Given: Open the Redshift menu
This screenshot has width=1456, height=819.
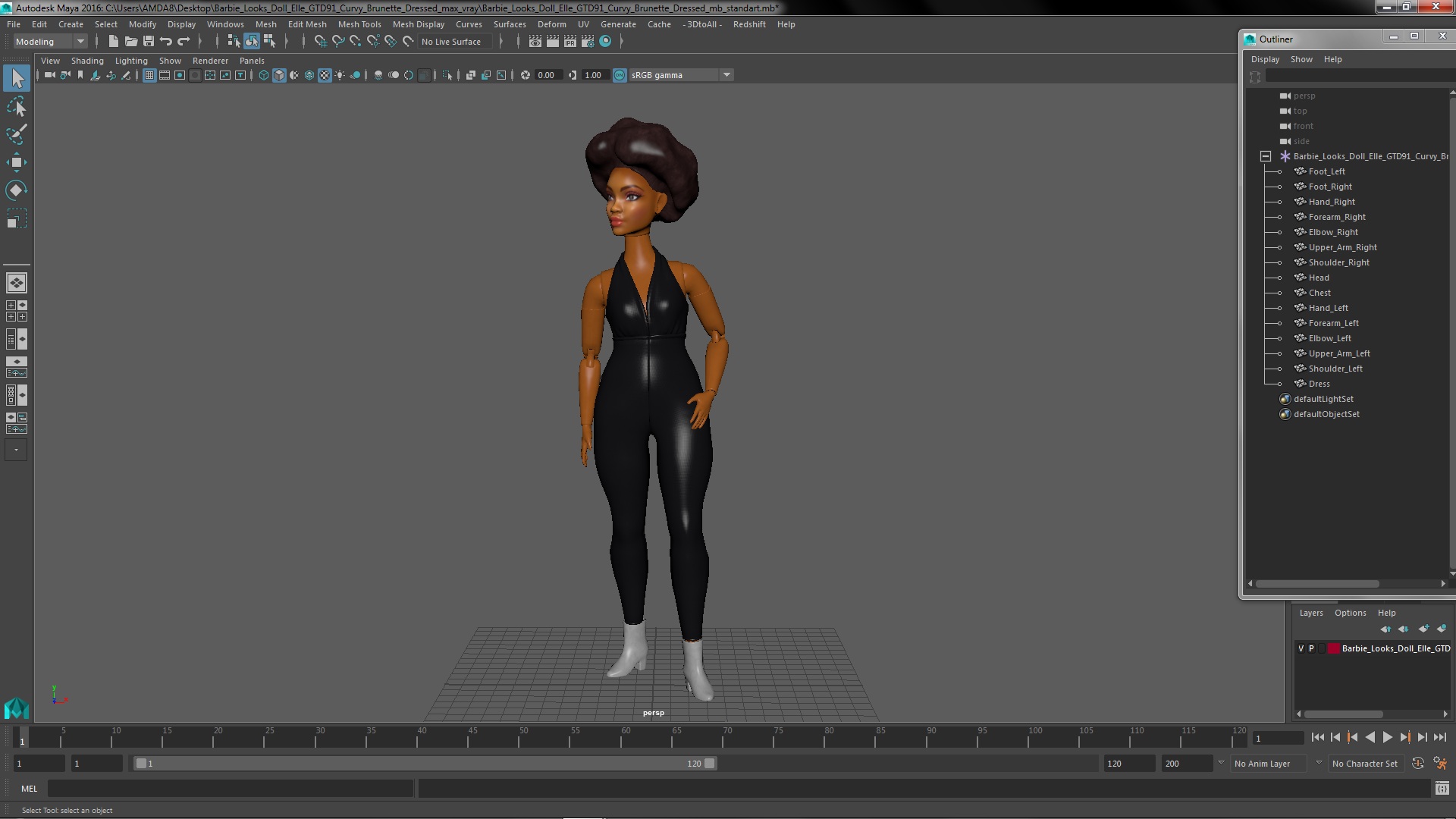Looking at the screenshot, I should point(748,24).
